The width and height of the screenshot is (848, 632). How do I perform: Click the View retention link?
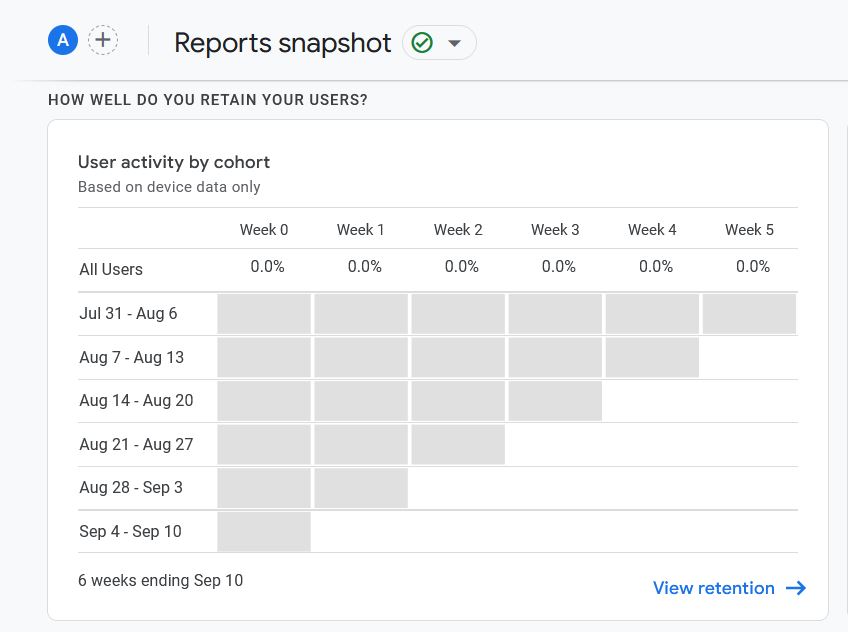pyautogui.click(x=713, y=588)
